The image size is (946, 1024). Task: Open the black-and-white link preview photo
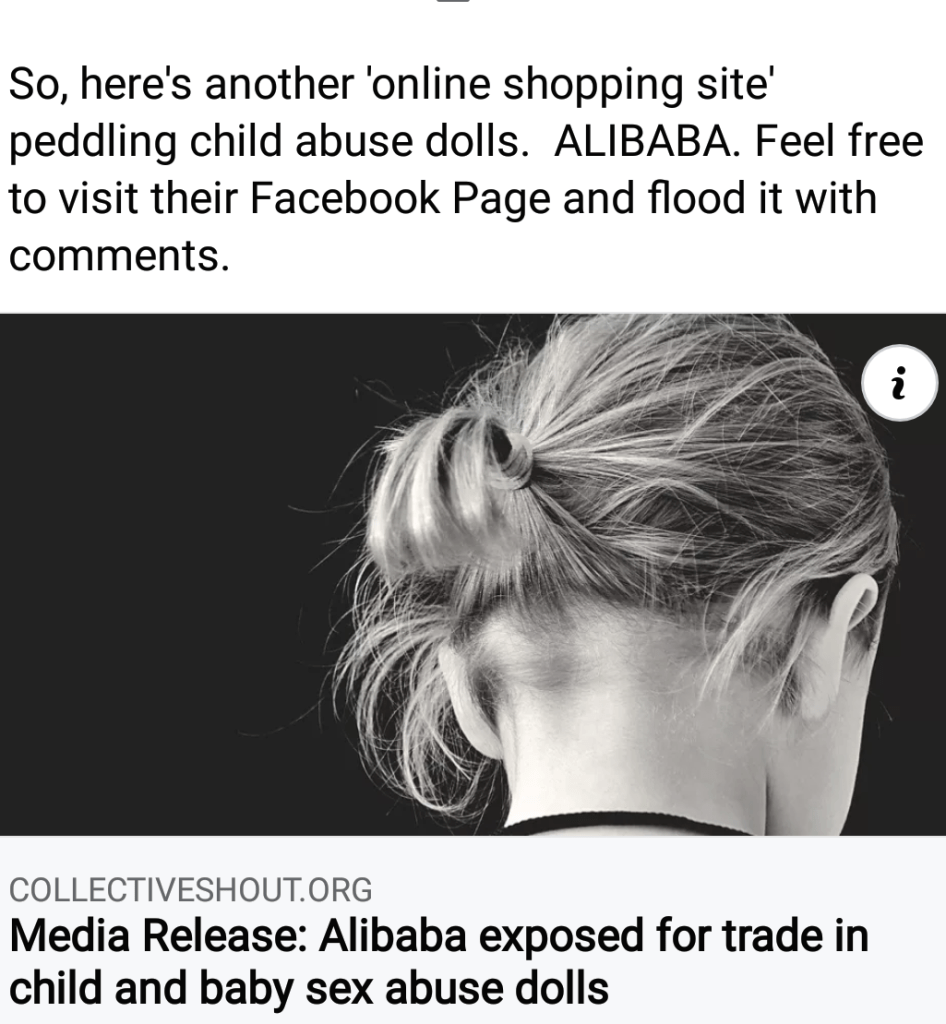click(x=473, y=575)
